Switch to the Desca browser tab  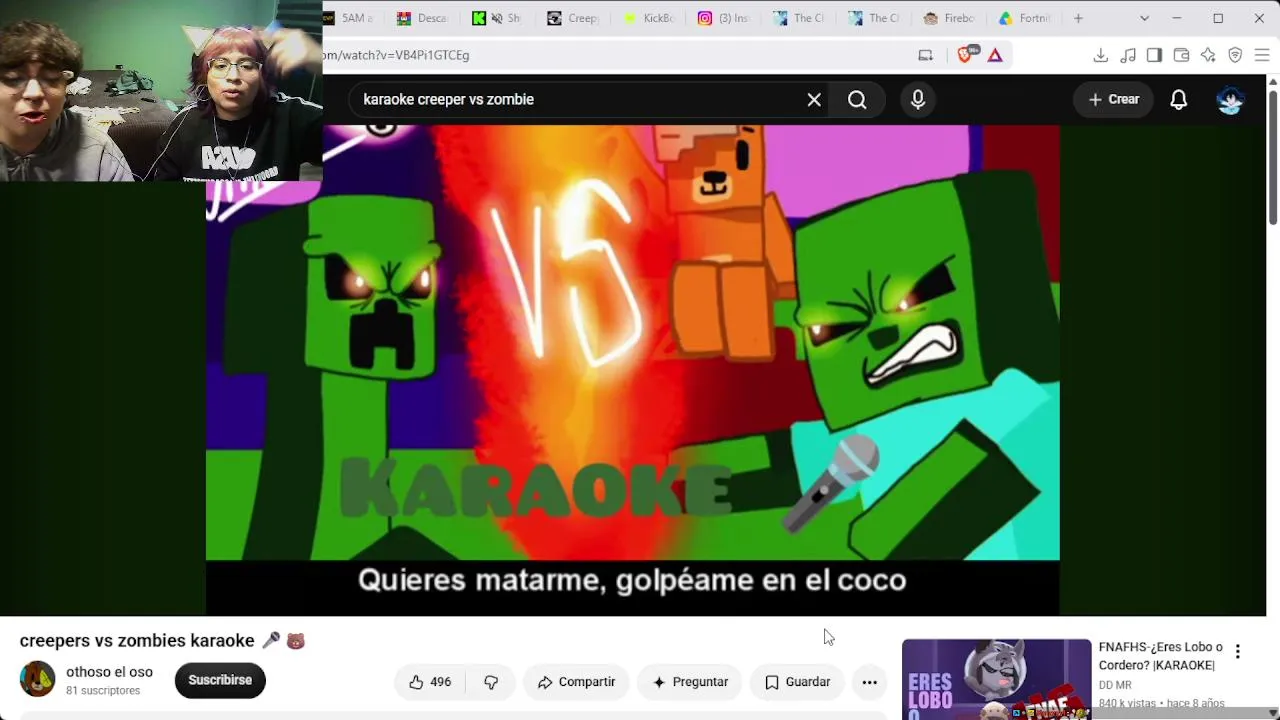point(422,18)
